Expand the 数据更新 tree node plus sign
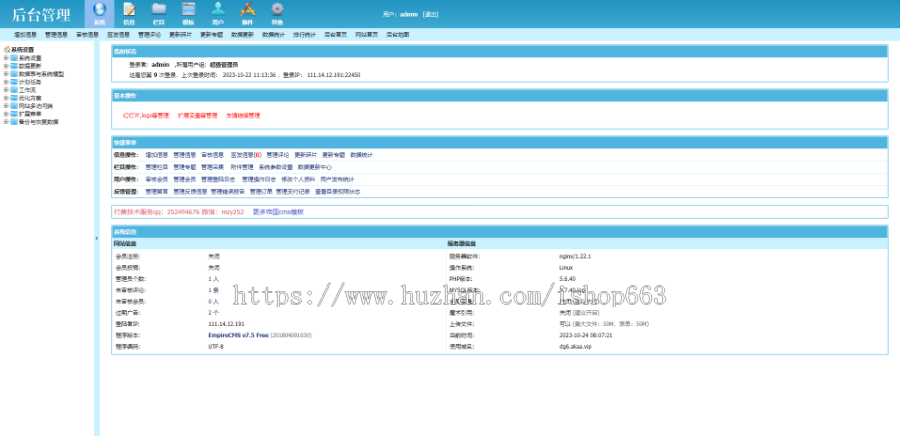 pos(6,66)
